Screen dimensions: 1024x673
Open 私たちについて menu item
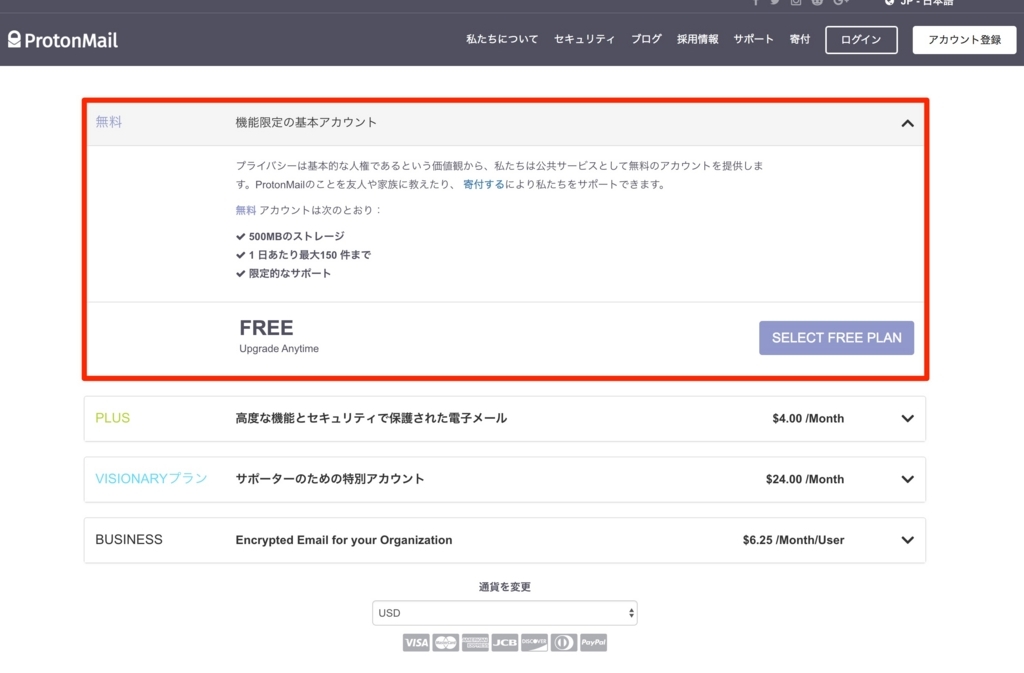[x=502, y=39]
